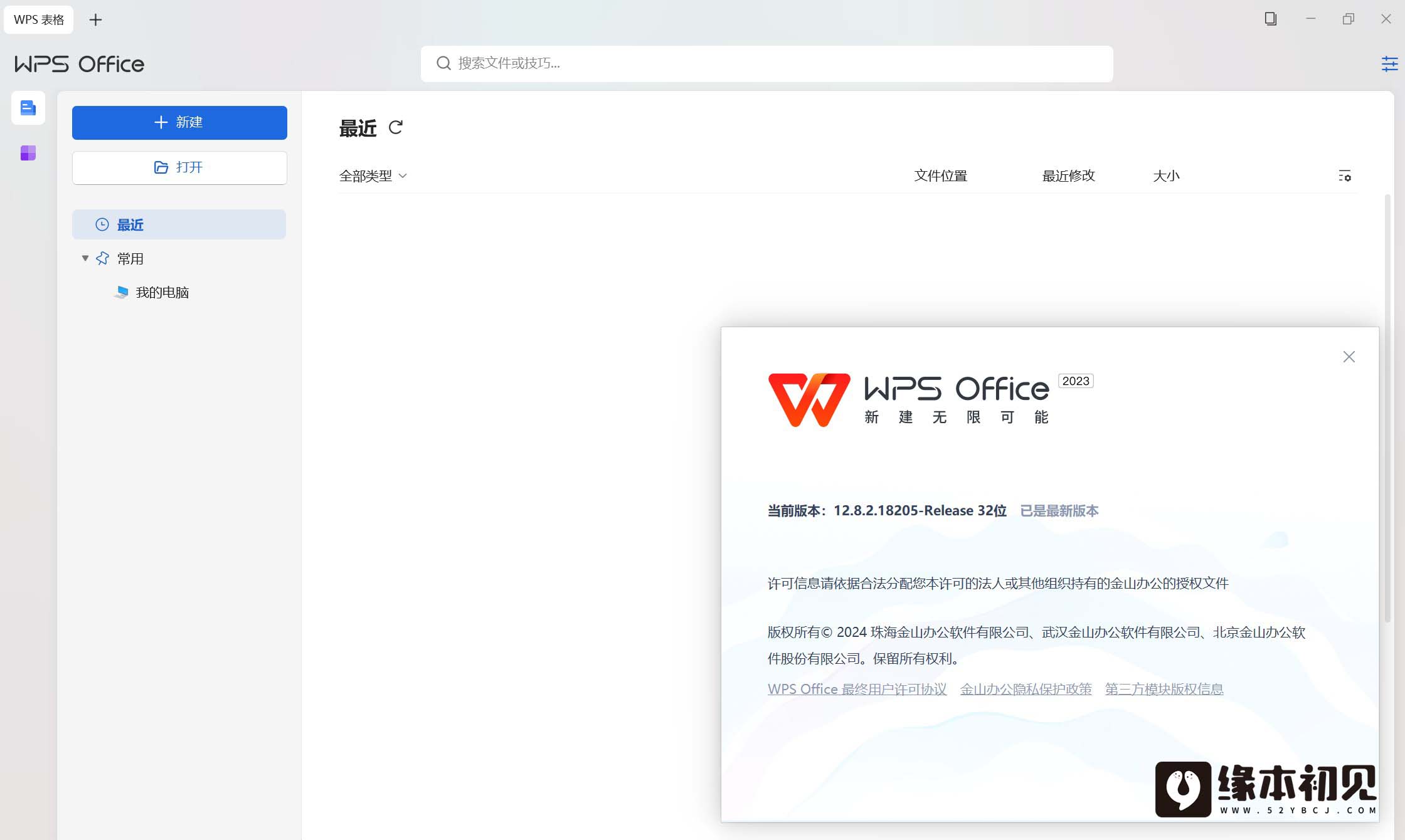The height and width of the screenshot is (840, 1405).
Task: Open 金山办公隐私保护政策 link
Action: pos(1026,689)
